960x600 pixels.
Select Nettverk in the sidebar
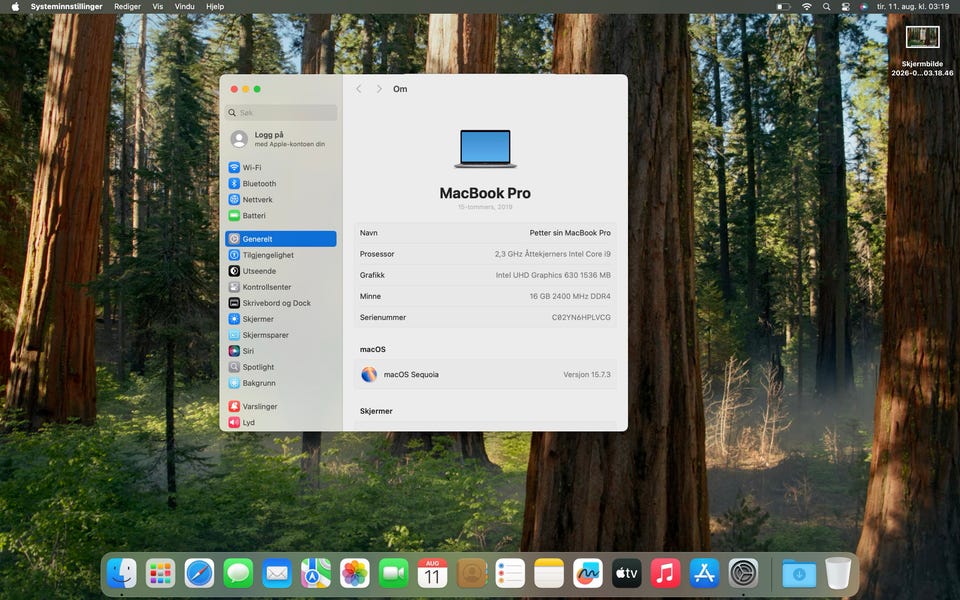tap(280, 199)
